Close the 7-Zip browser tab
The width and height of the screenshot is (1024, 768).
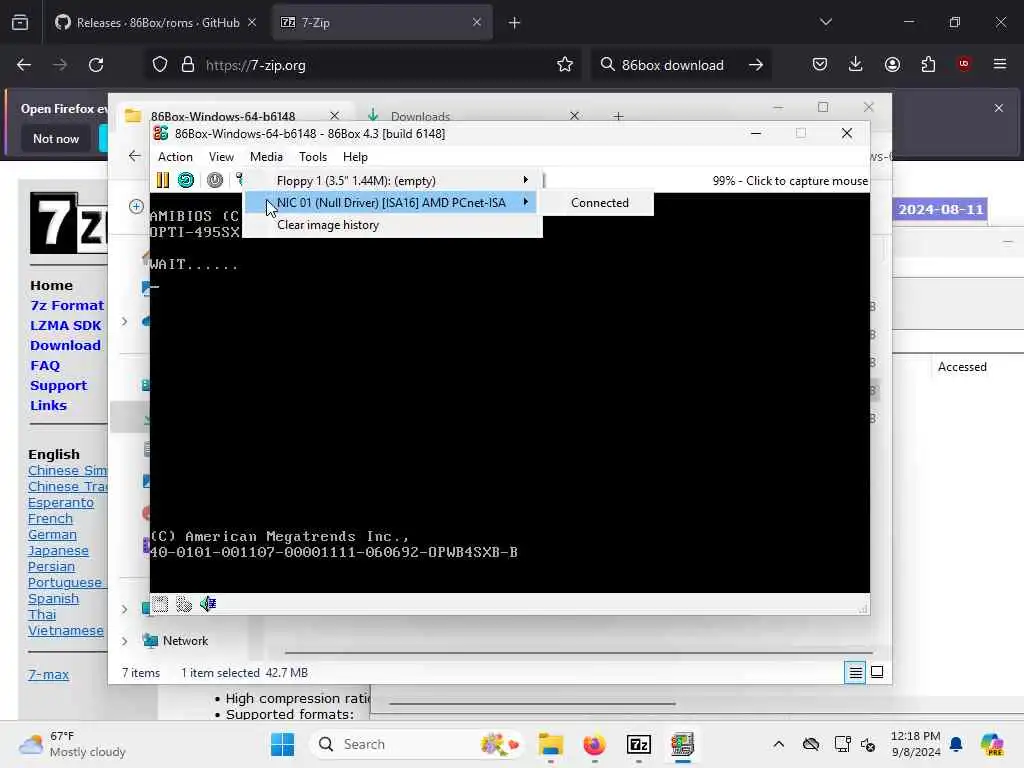(x=477, y=23)
